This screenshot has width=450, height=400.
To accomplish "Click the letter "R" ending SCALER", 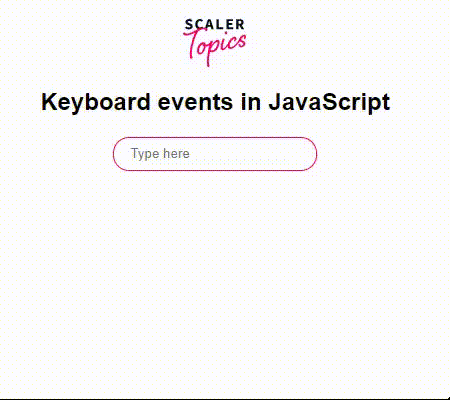I will [240, 25].
